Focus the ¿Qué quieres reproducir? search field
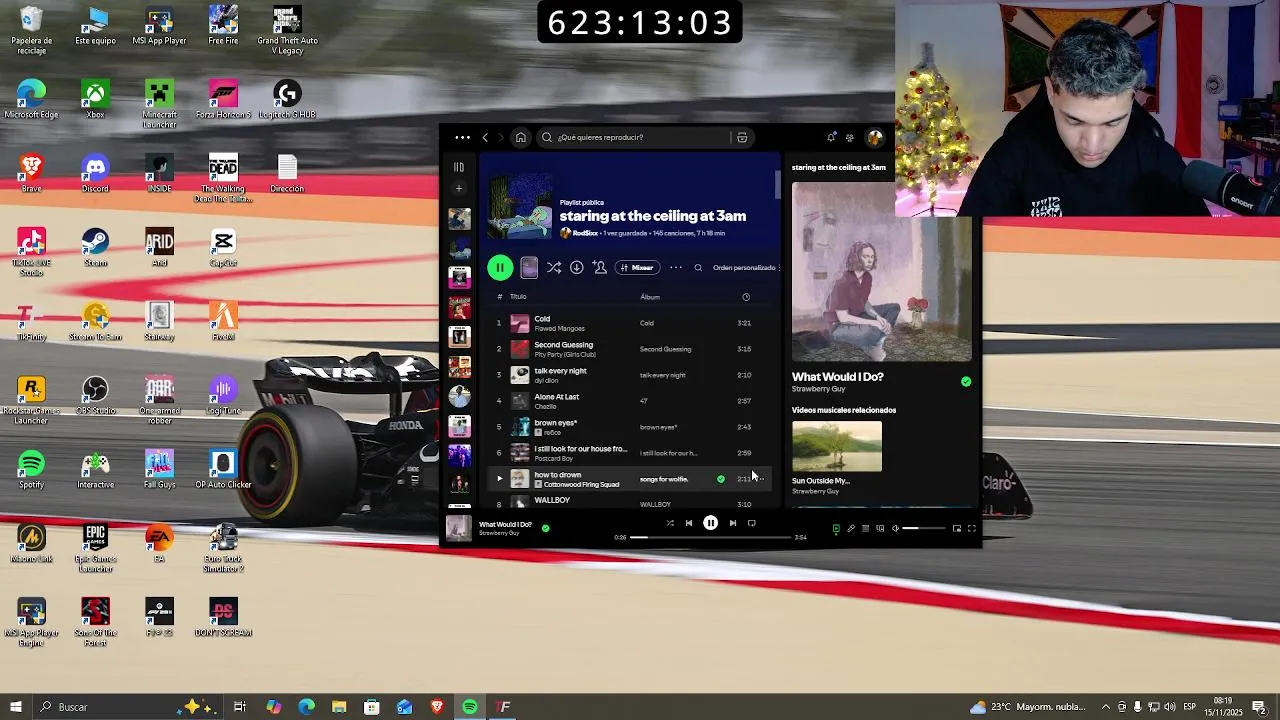 pos(645,137)
